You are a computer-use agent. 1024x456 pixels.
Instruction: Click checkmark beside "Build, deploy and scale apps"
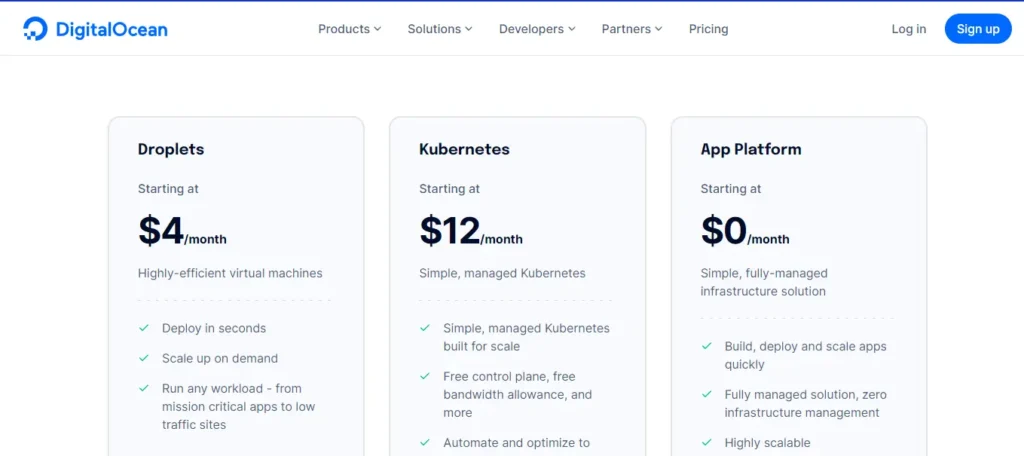(707, 346)
